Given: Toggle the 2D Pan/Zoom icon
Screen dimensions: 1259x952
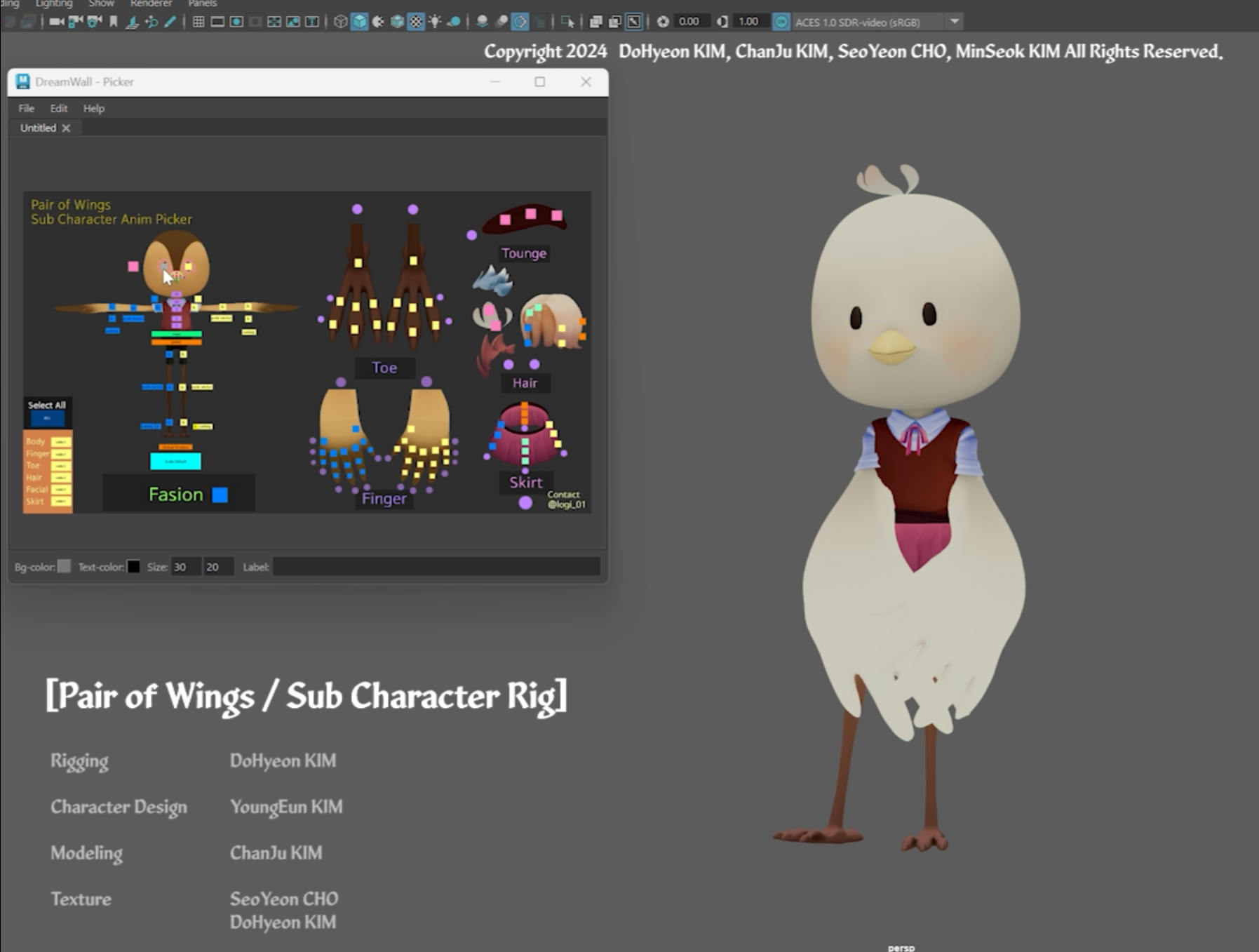Looking at the screenshot, I should (151, 22).
